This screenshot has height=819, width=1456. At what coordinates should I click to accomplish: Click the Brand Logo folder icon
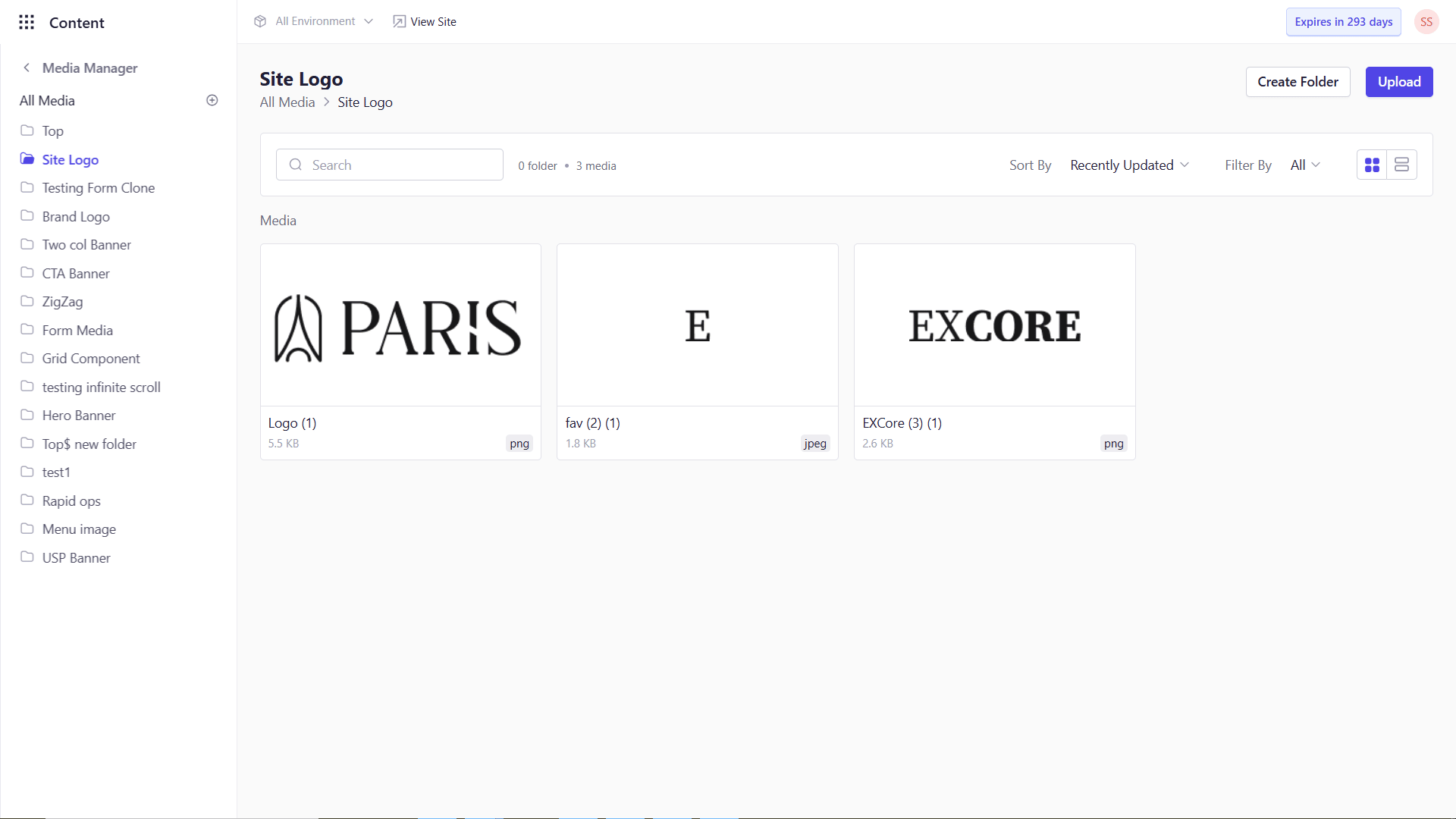[27, 216]
